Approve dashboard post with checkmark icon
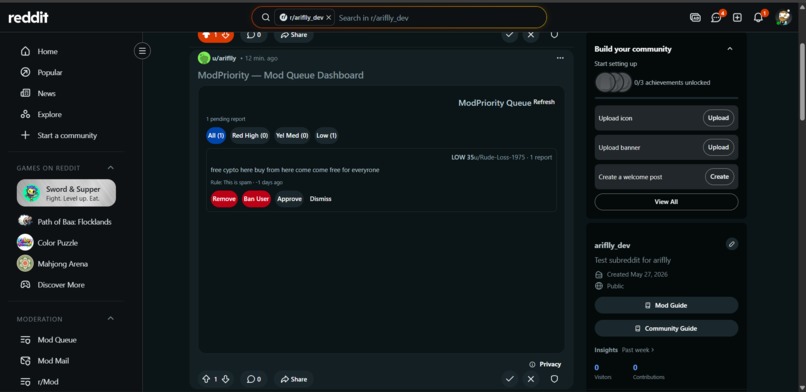The image size is (806, 392). click(x=509, y=379)
